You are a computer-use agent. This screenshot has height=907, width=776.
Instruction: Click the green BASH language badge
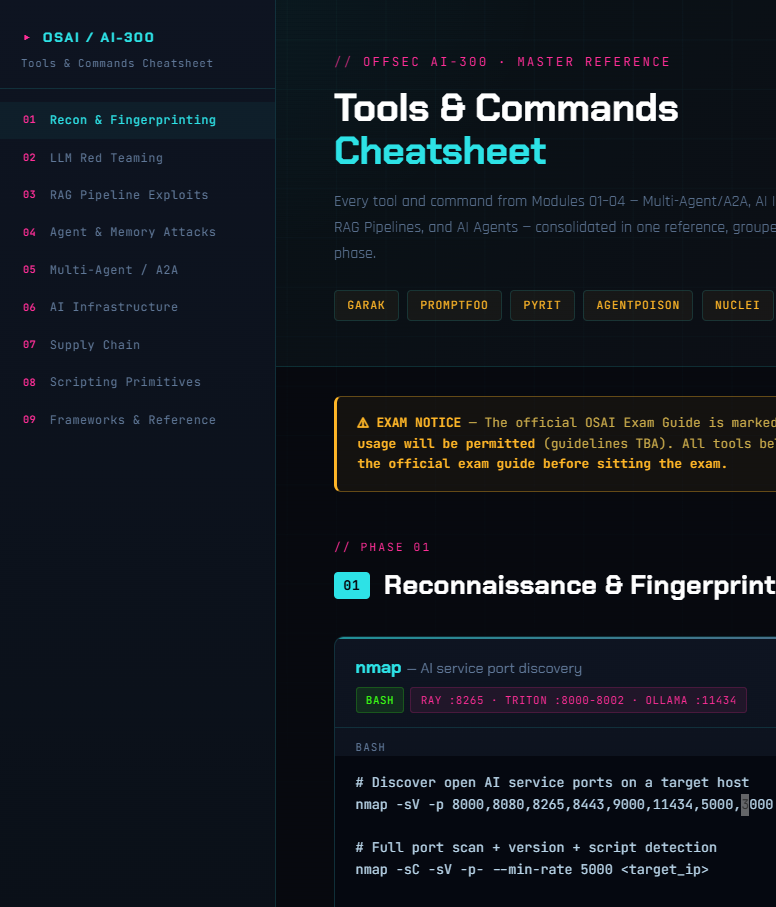pyautogui.click(x=379, y=700)
